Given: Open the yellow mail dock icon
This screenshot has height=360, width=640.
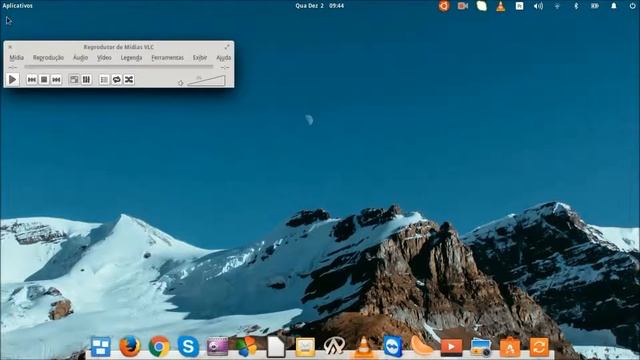Looking at the screenshot, I should pos(305,347).
